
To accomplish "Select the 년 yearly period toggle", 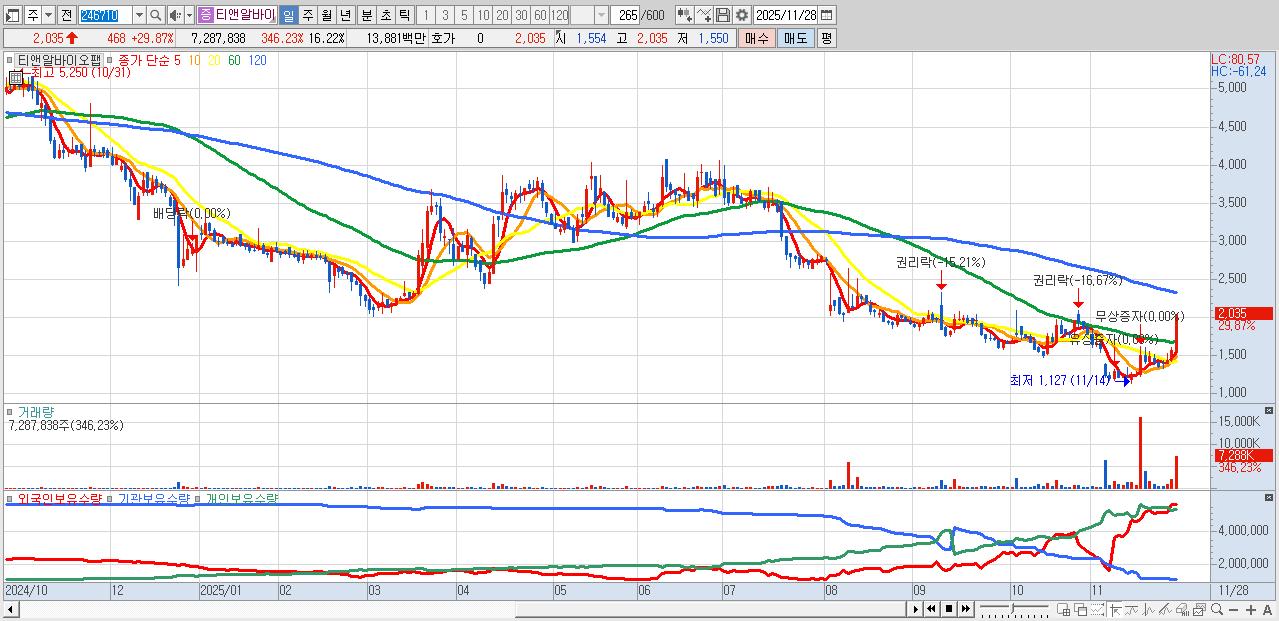I will click(x=345, y=15).
